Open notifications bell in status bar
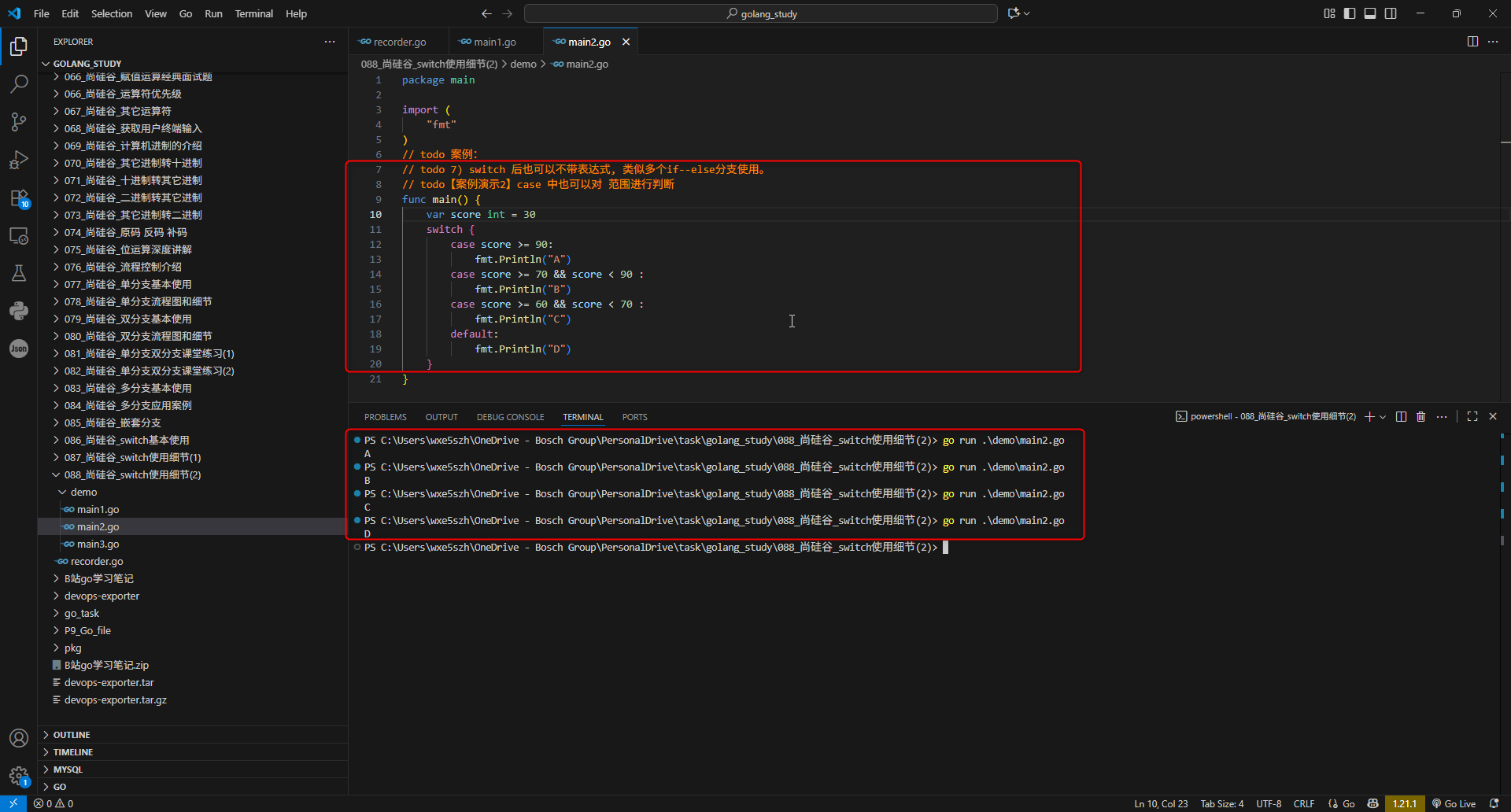 (x=1494, y=803)
